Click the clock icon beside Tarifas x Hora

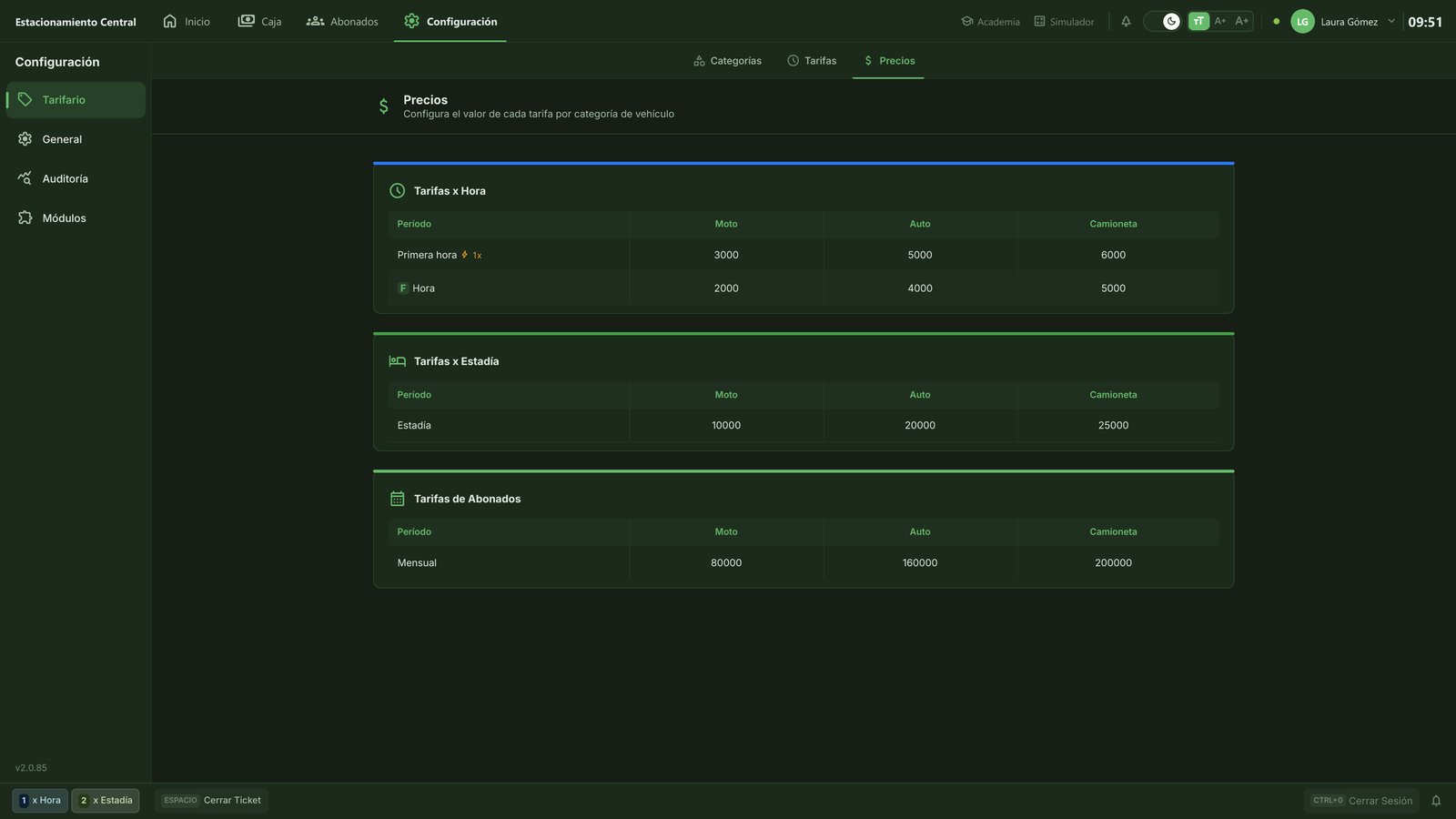coord(398,191)
